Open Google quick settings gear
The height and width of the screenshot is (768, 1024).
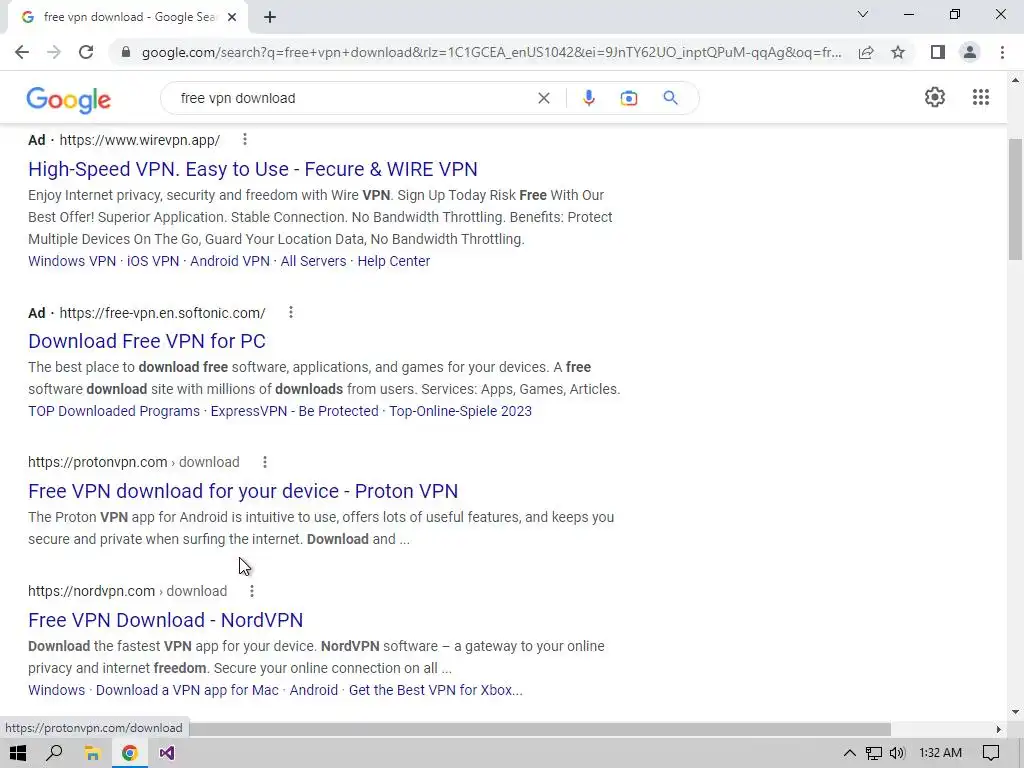click(x=935, y=97)
